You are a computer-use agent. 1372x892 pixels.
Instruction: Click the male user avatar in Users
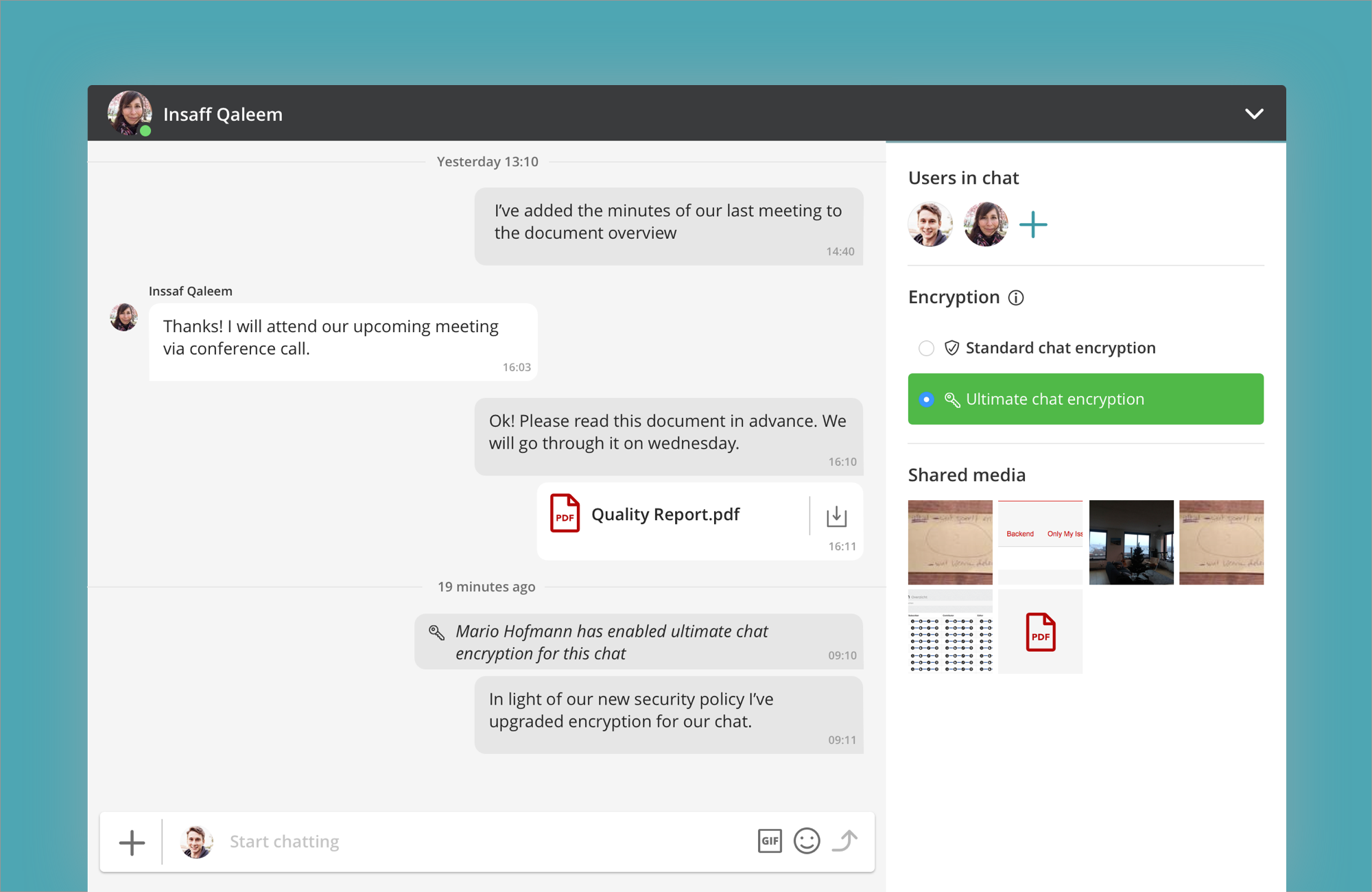click(930, 224)
